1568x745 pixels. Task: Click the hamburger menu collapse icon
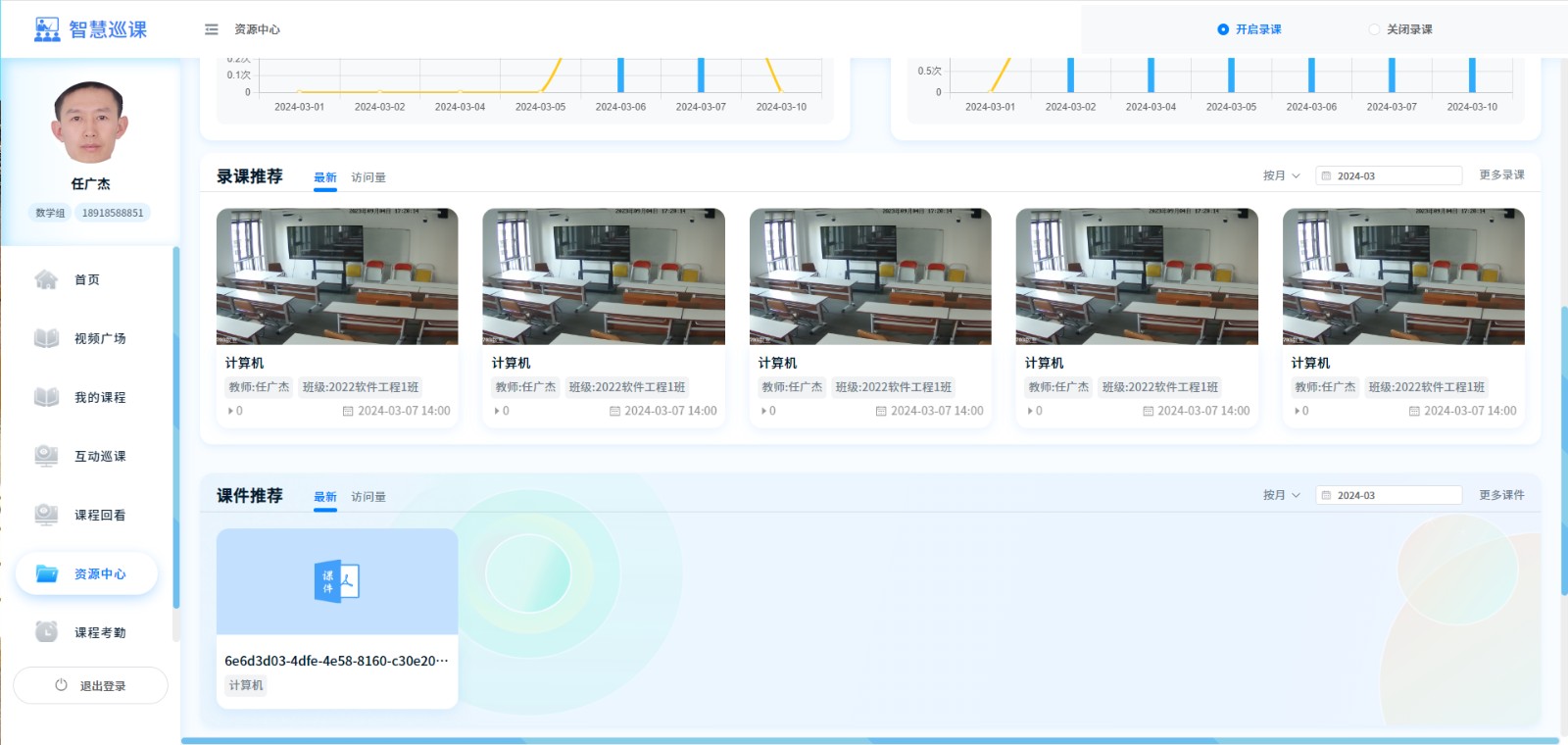[211, 29]
